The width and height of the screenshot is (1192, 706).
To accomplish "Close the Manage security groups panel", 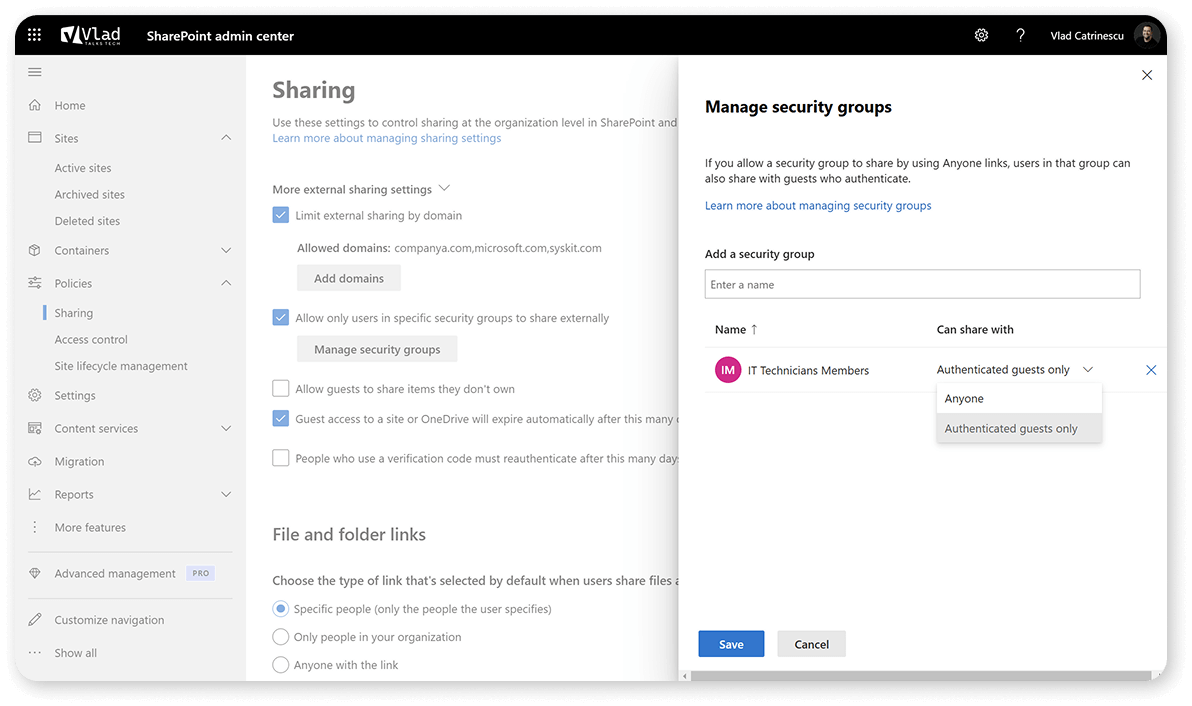I will click(1146, 74).
